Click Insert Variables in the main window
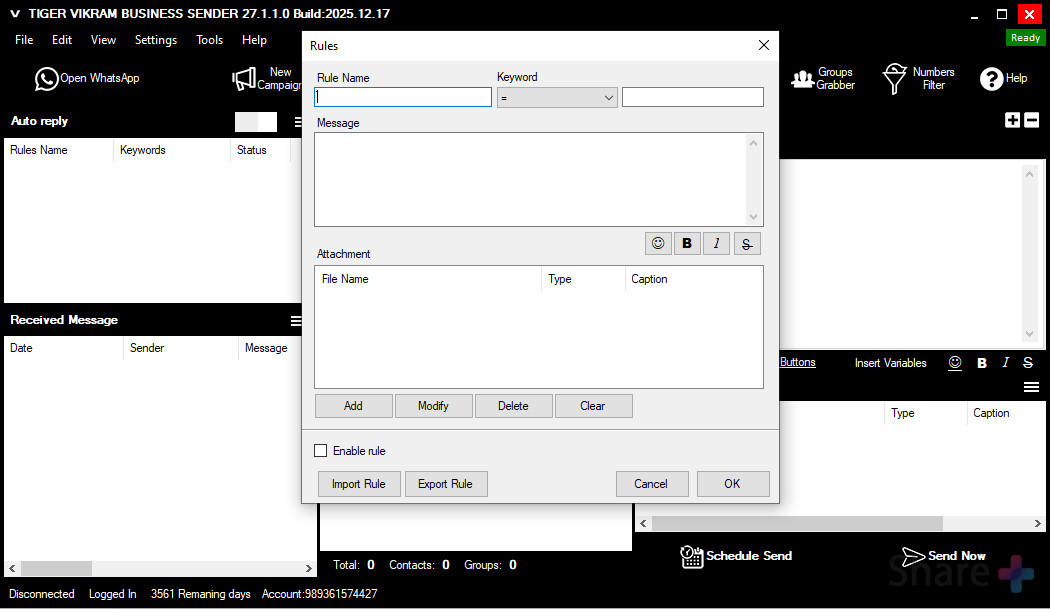The width and height of the screenshot is (1050, 609). [891, 363]
